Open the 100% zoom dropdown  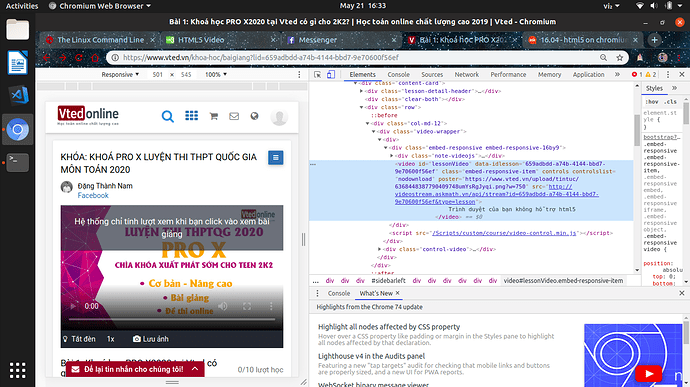[216, 75]
